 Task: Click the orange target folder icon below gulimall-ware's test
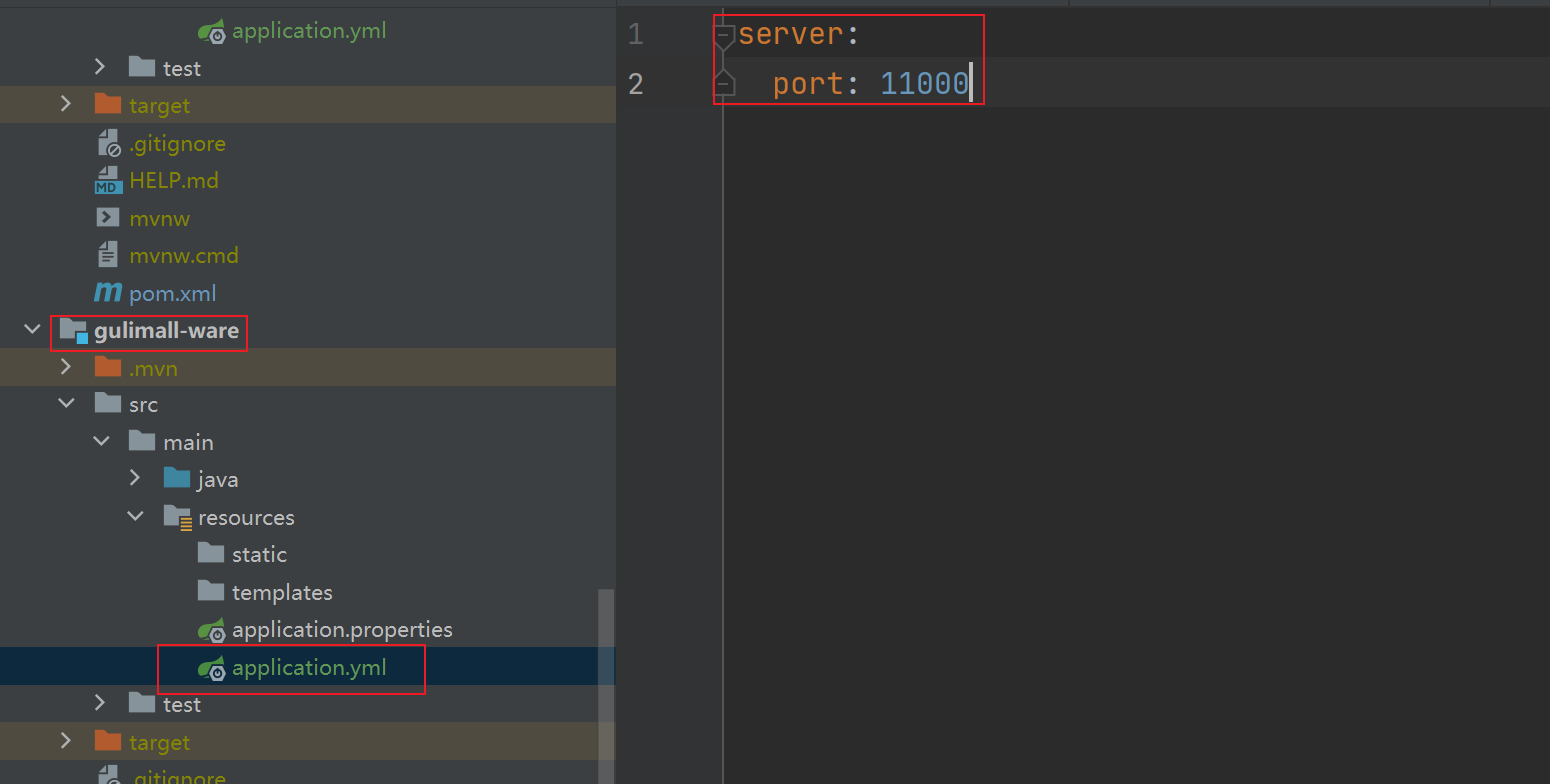coord(108,742)
